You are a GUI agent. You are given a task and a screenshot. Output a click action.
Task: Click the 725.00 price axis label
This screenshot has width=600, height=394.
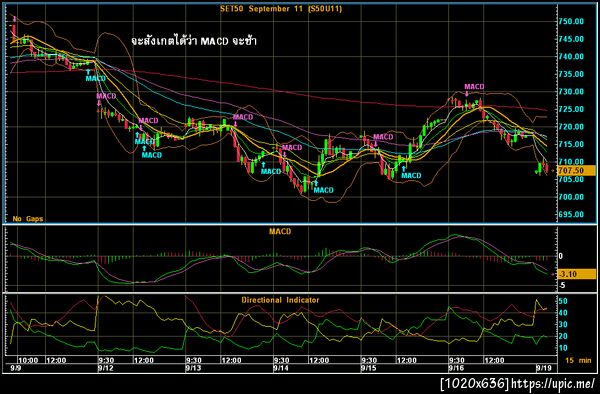click(x=571, y=109)
